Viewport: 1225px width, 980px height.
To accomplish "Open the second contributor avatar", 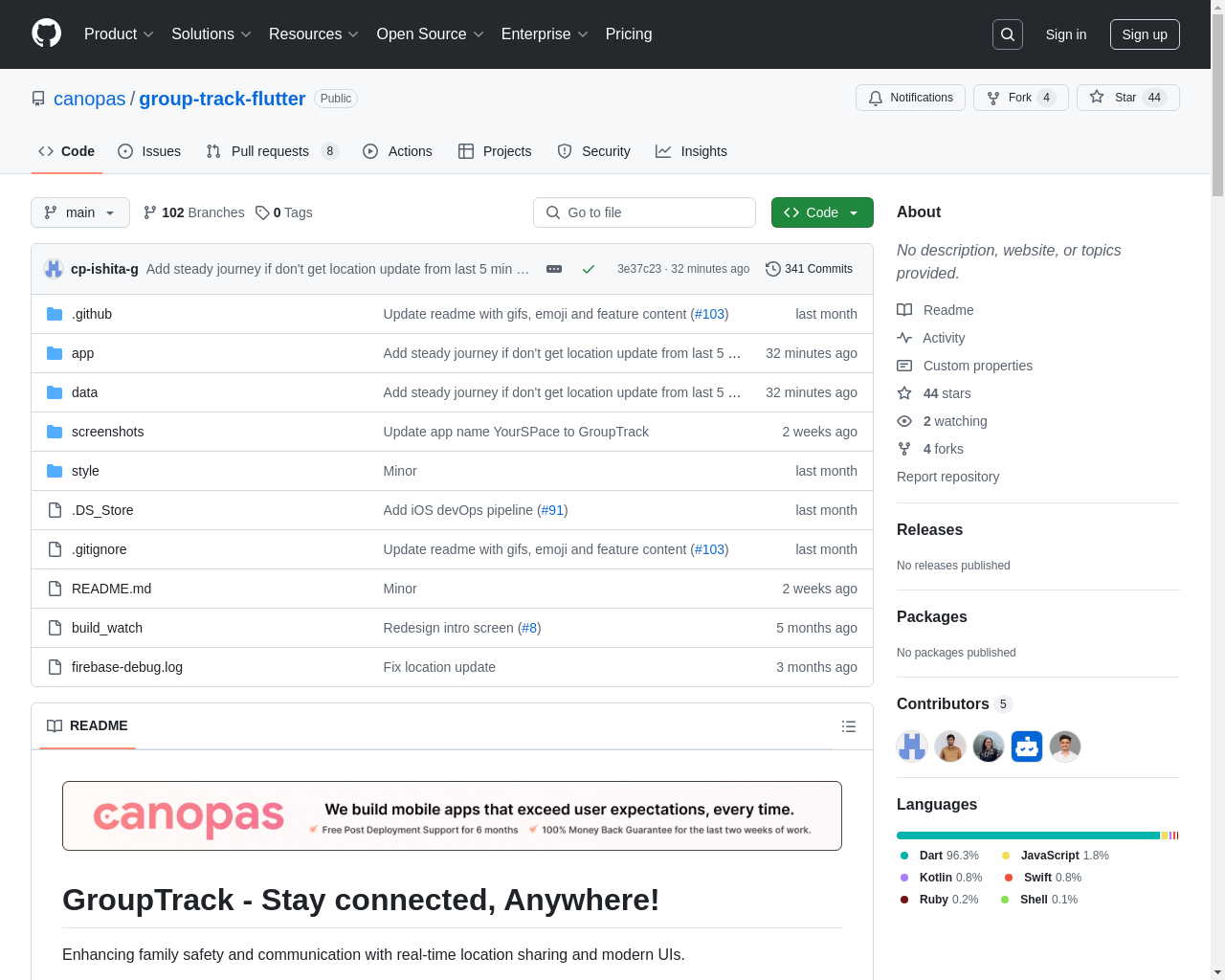I will coord(950,746).
